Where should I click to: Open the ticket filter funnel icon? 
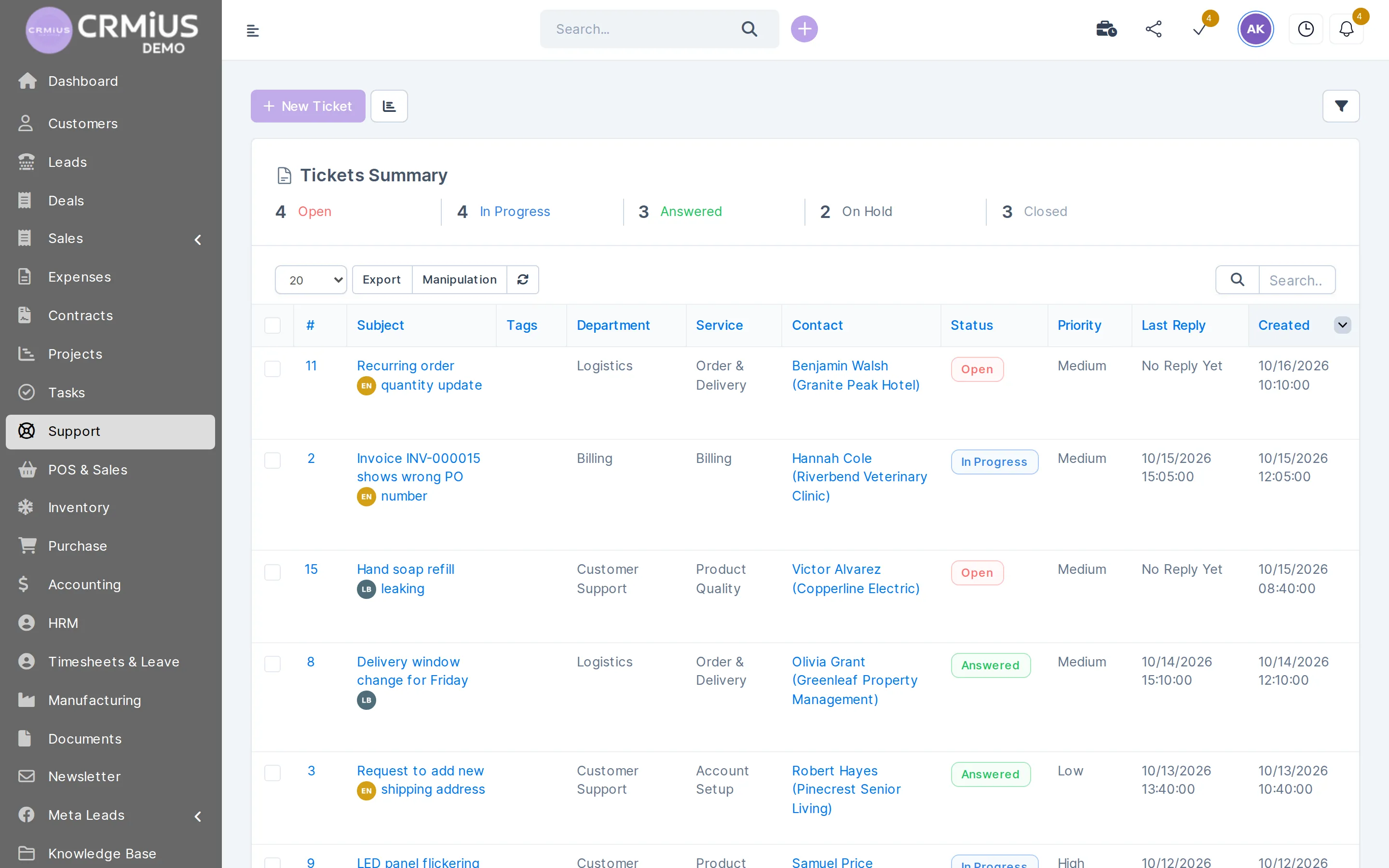(1341, 106)
